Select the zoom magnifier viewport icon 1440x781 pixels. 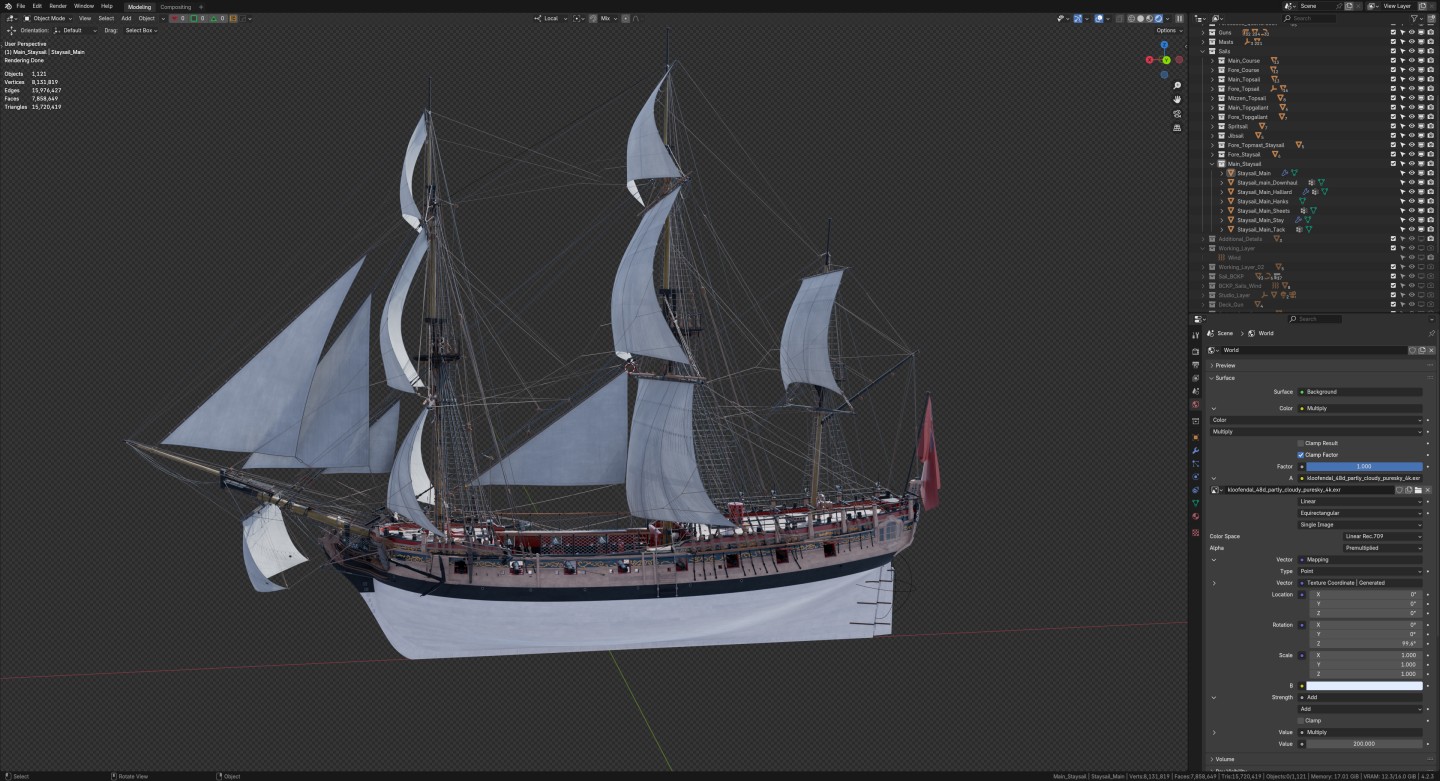[1178, 85]
